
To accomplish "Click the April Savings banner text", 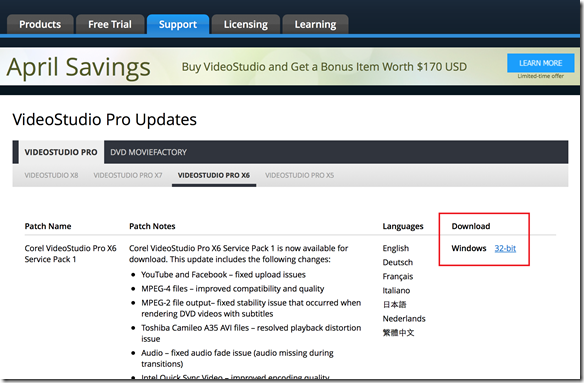I will click(x=79, y=67).
